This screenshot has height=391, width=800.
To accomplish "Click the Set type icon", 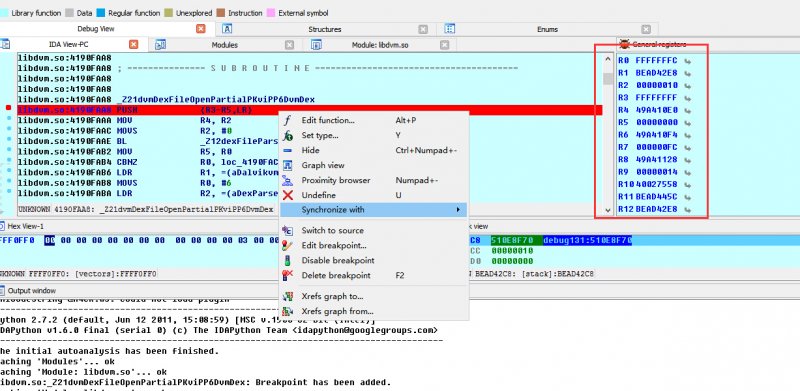I will pos(288,135).
